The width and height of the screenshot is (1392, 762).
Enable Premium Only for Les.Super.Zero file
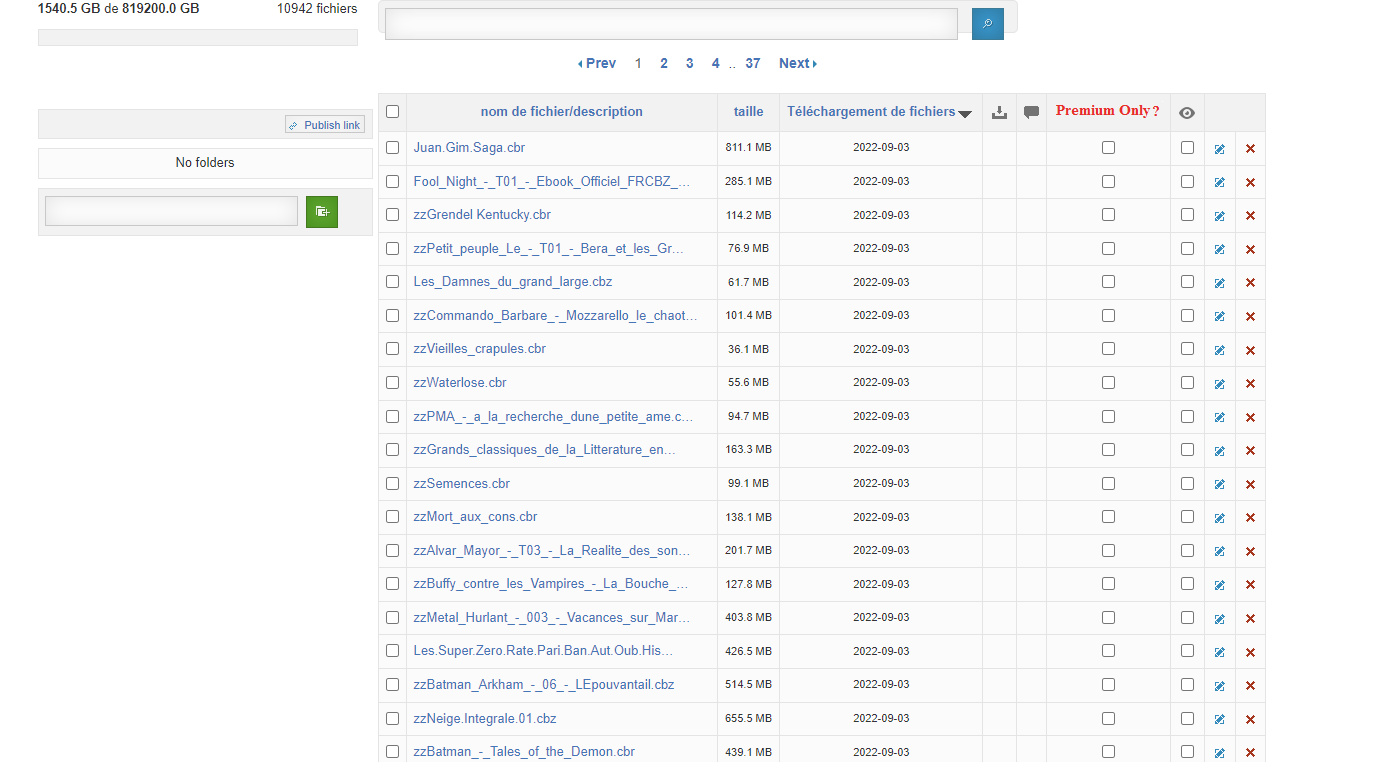1108,650
